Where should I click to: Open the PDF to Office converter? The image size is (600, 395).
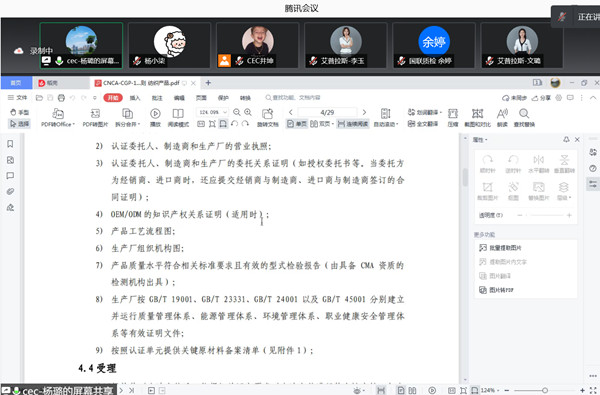click(58, 118)
